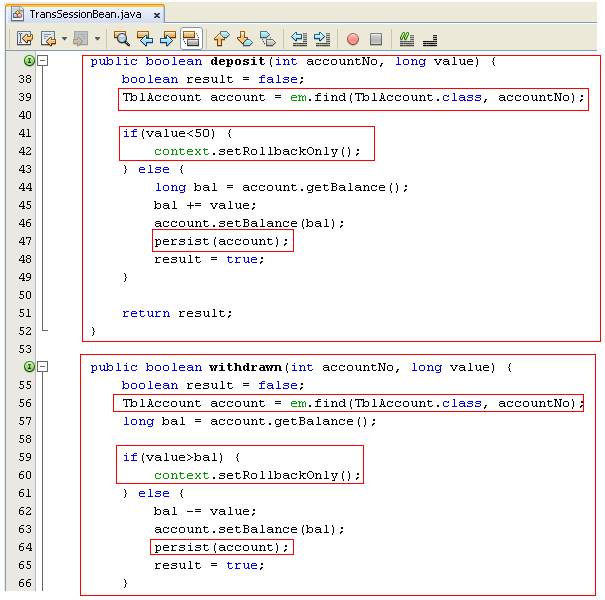Click the deposit method name
605x600 pixels.
tap(238, 61)
